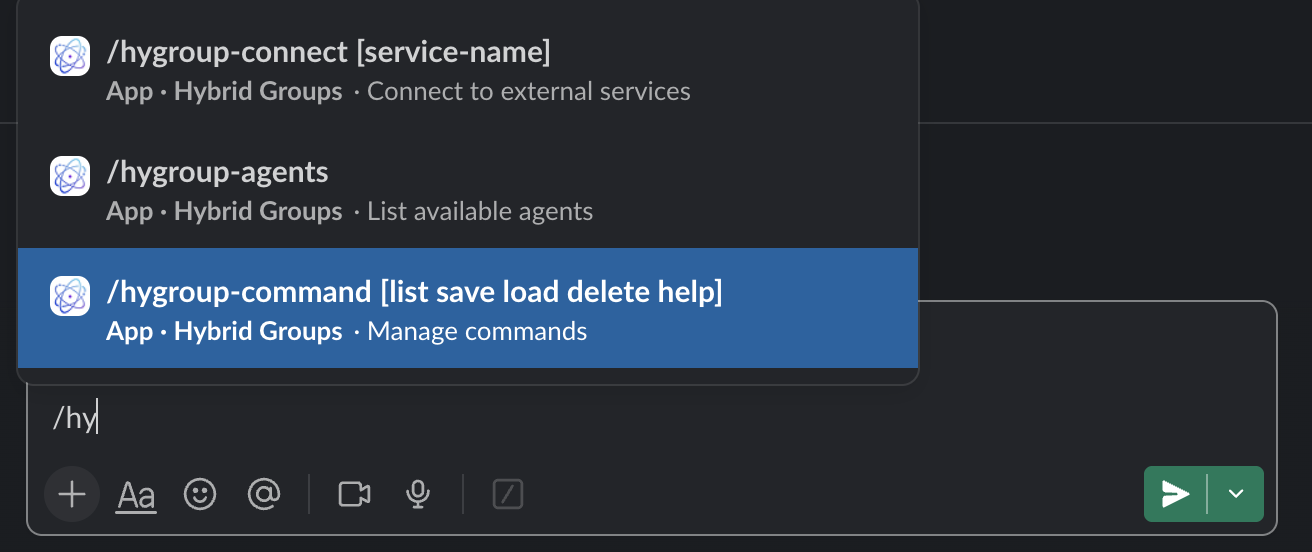Expand the schedule send options chevron

pyautogui.click(x=1236, y=494)
